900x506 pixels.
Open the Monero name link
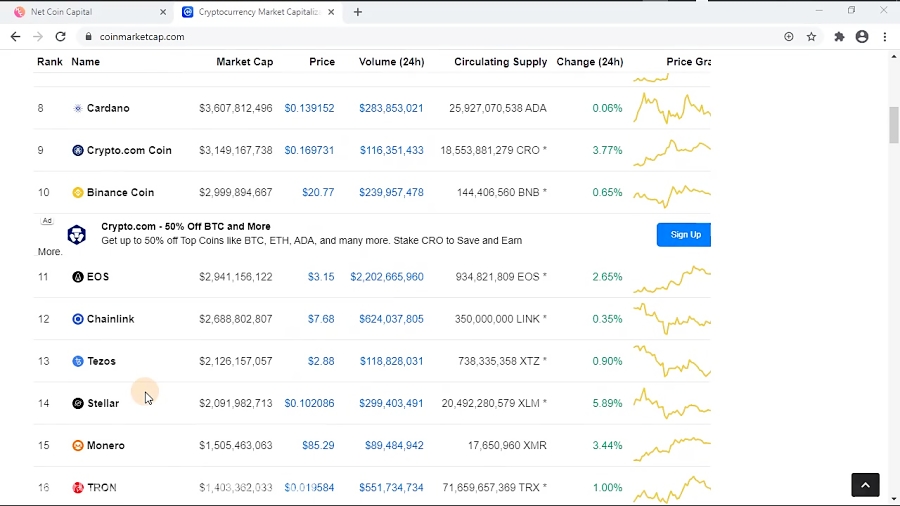(x=106, y=446)
